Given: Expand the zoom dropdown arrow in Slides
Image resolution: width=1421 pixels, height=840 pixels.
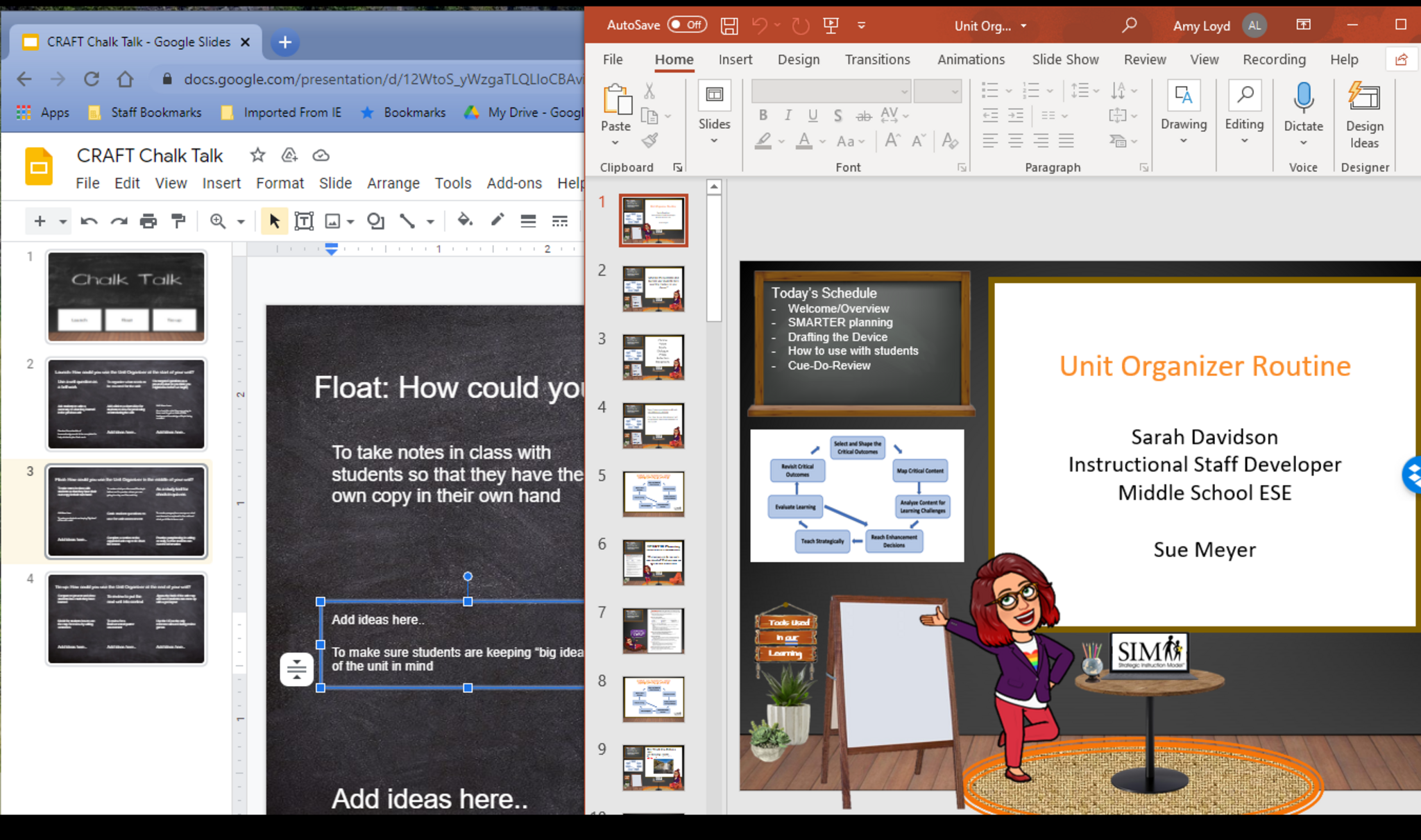Looking at the screenshot, I should point(241,221).
